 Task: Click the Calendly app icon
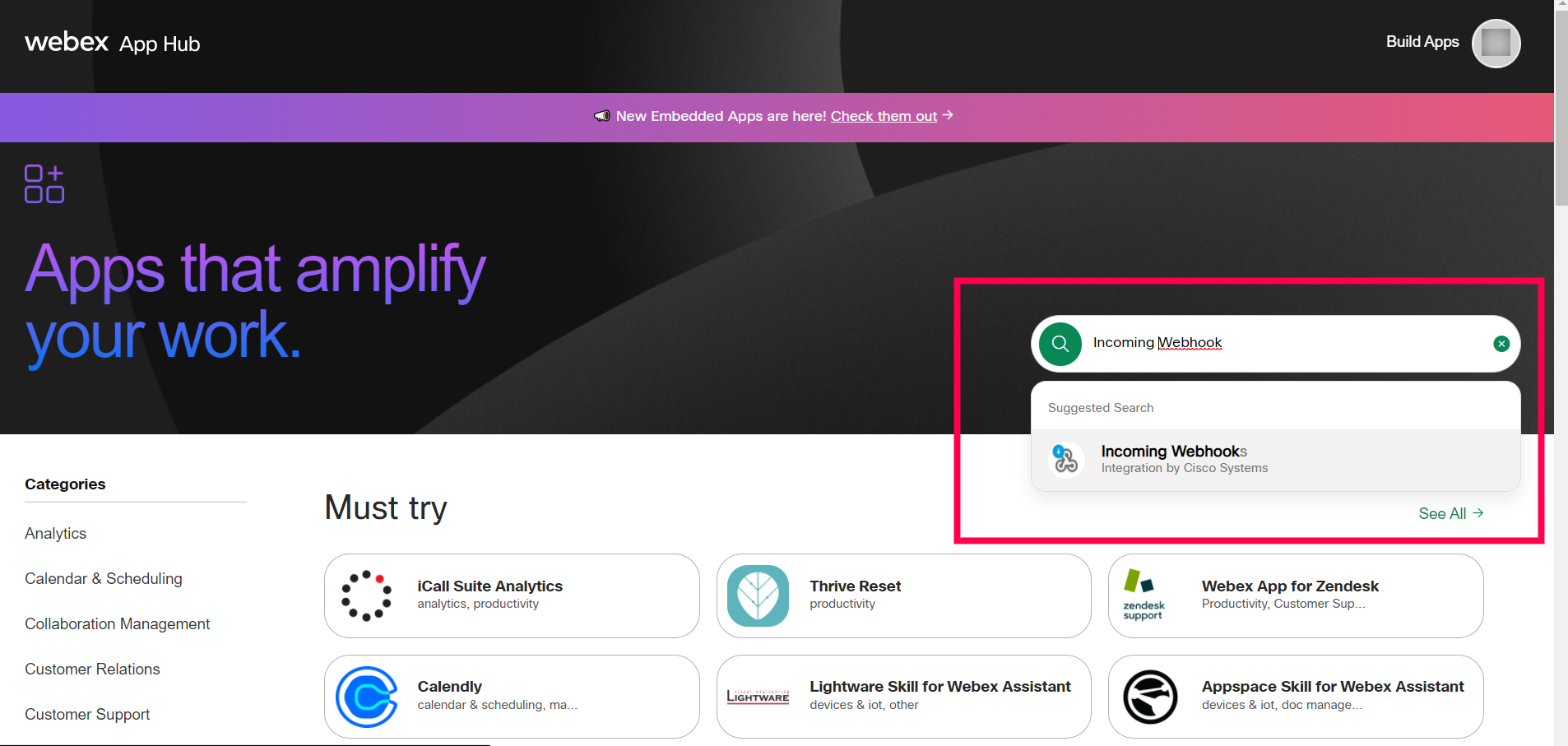367,696
